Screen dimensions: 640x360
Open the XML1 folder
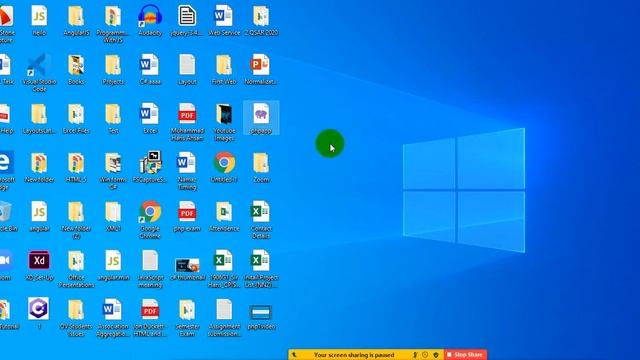(113, 216)
